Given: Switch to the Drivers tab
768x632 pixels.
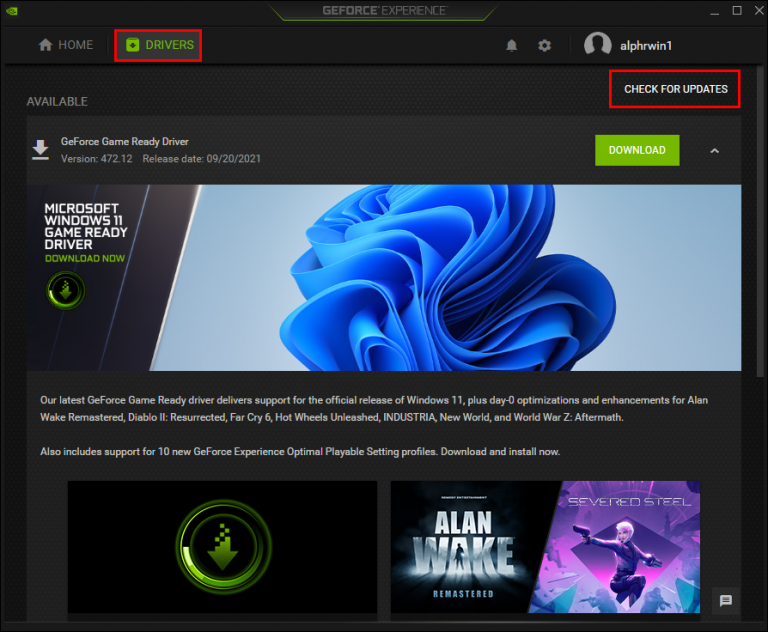Looking at the screenshot, I should click(160, 45).
